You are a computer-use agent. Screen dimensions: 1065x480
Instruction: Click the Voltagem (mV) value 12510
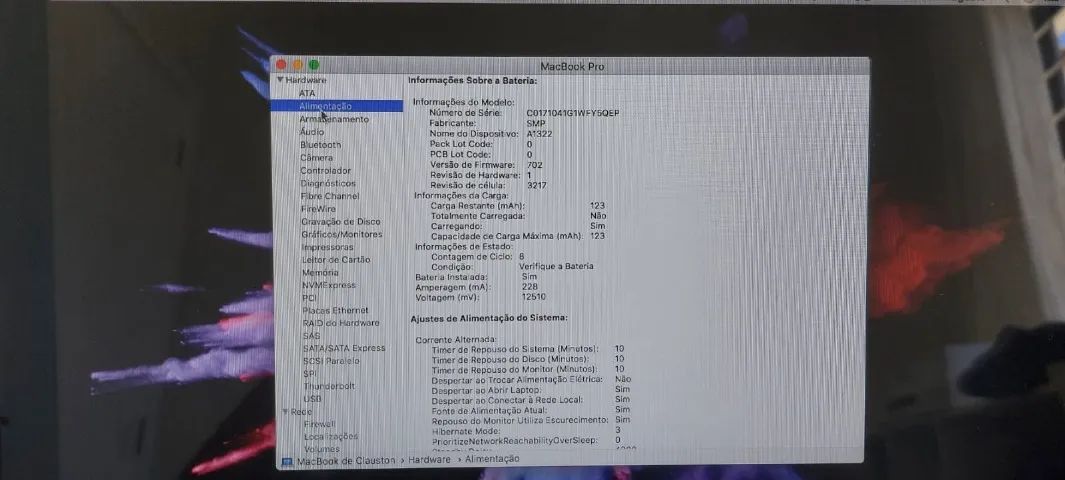(x=533, y=297)
